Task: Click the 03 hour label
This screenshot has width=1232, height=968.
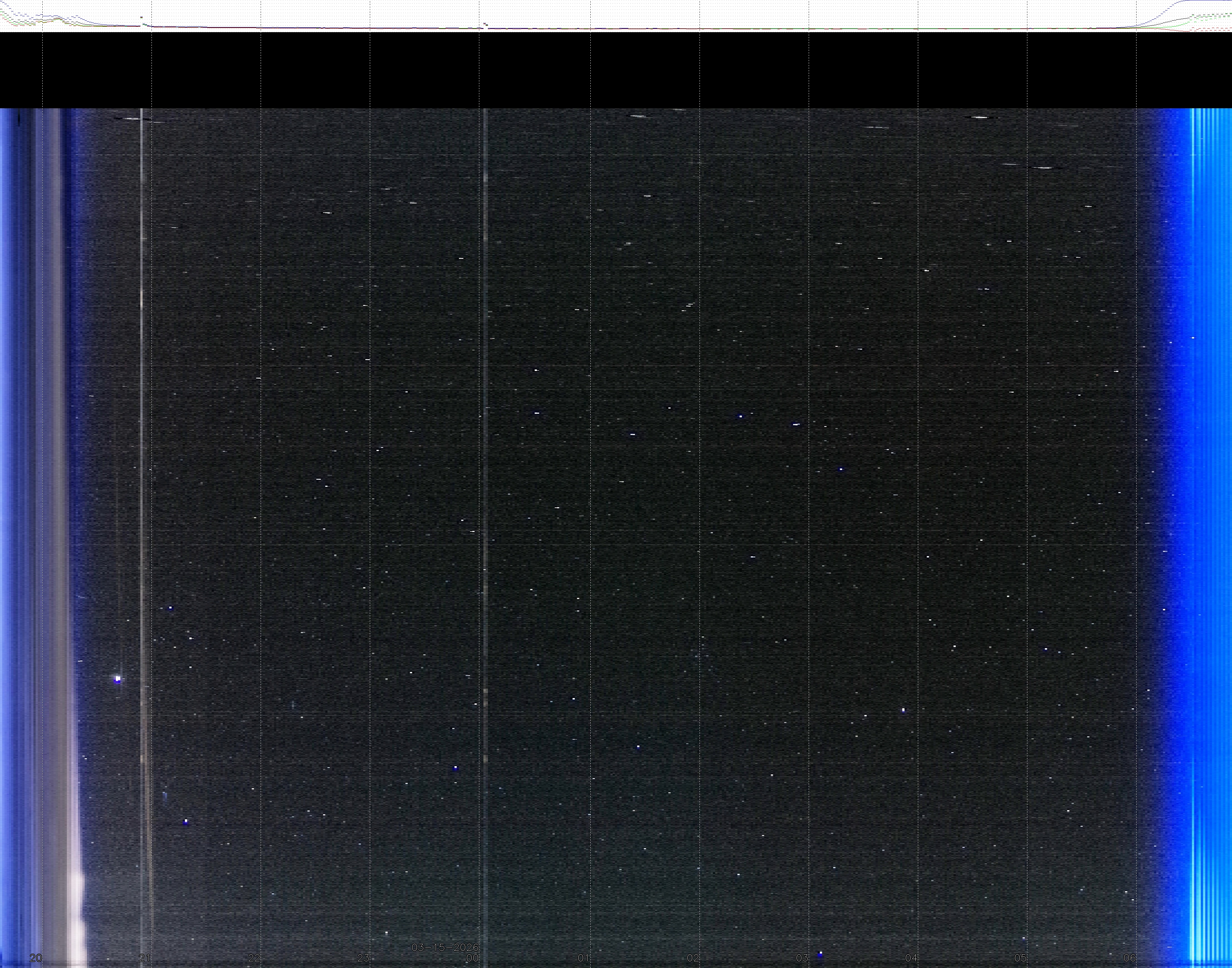Action: click(x=802, y=958)
